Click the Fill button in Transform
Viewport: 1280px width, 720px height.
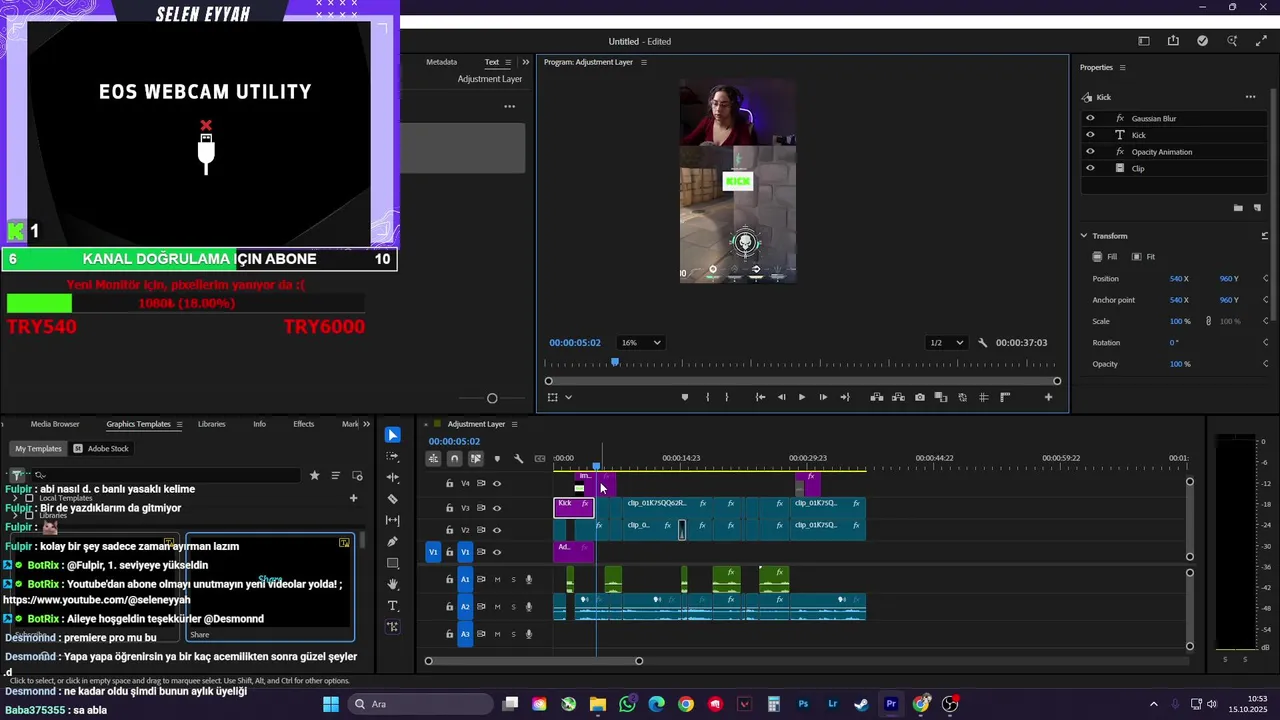point(1106,257)
